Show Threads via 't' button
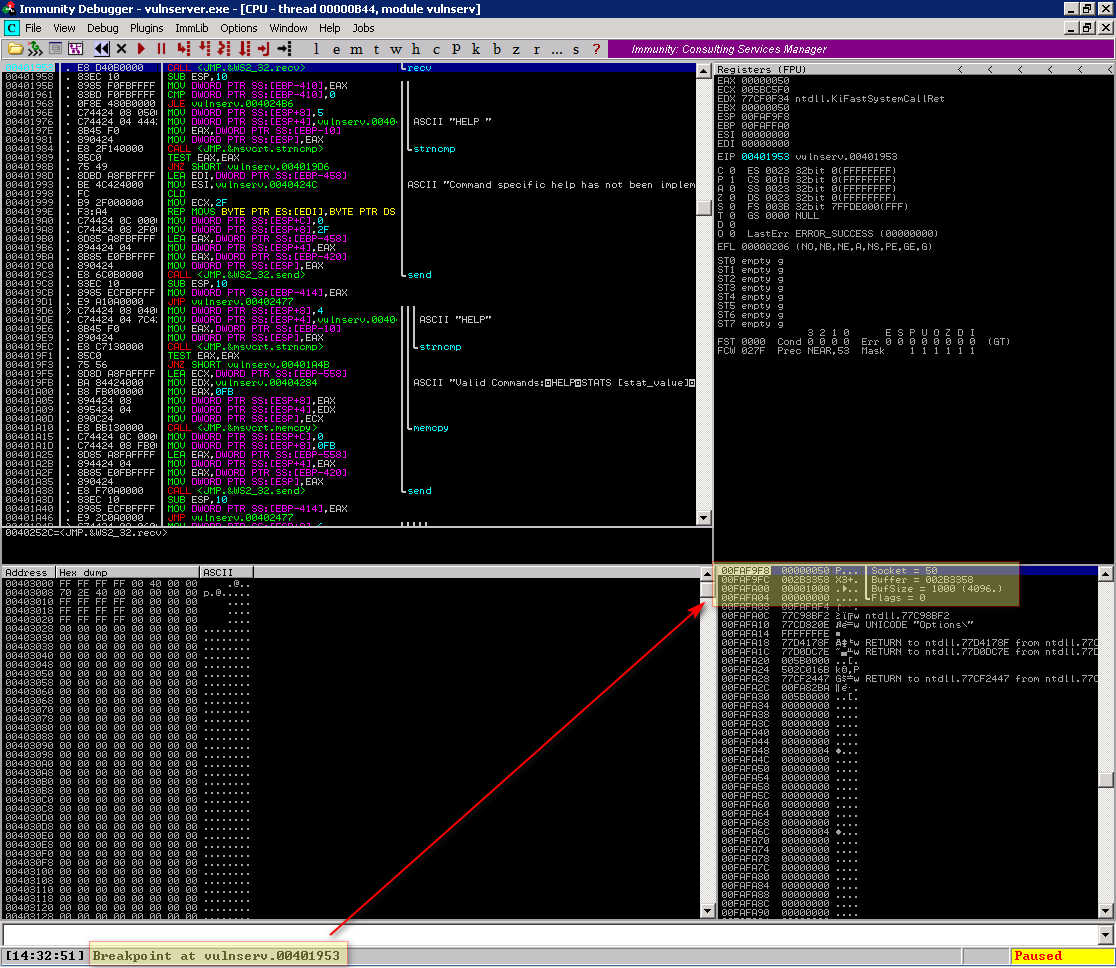 pyautogui.click(x=377, y=48)
